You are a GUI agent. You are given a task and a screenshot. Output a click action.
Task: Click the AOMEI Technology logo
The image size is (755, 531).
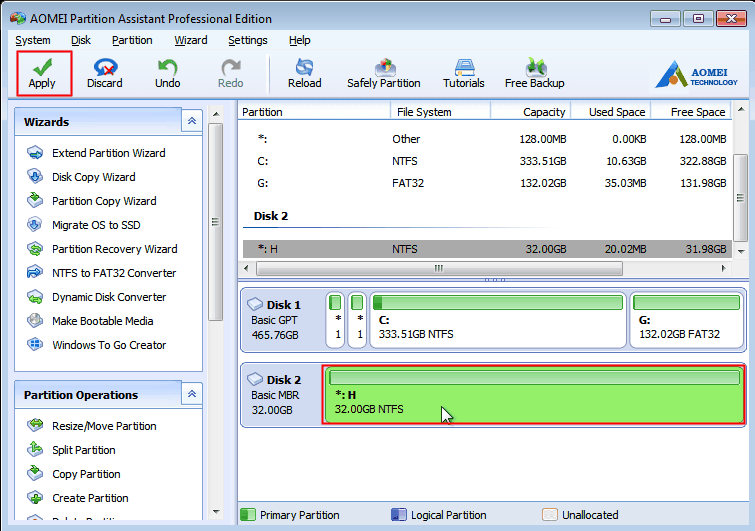[696, 75]
